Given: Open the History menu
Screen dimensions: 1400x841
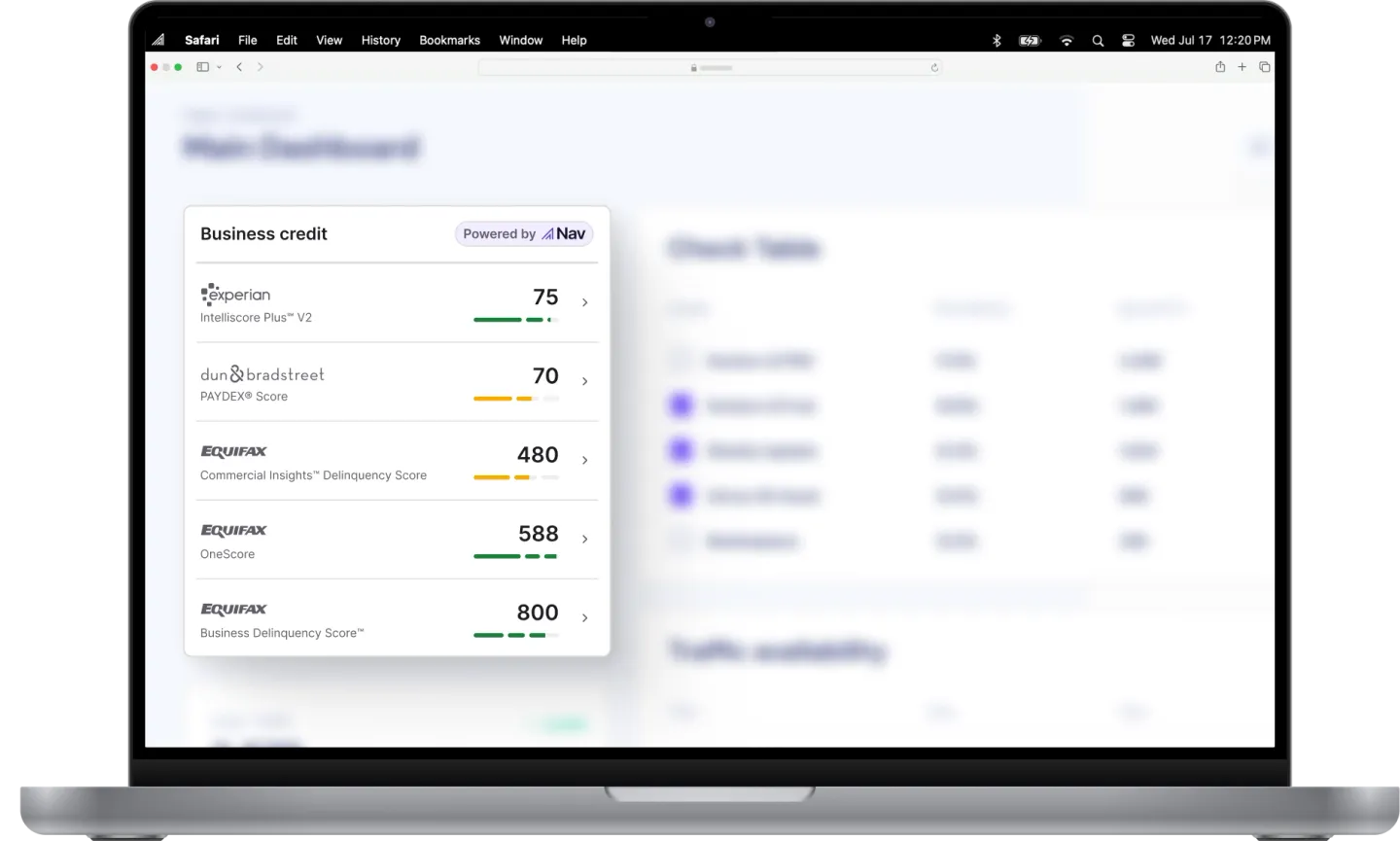Looking at the screenshot, I should click(381, 40).
